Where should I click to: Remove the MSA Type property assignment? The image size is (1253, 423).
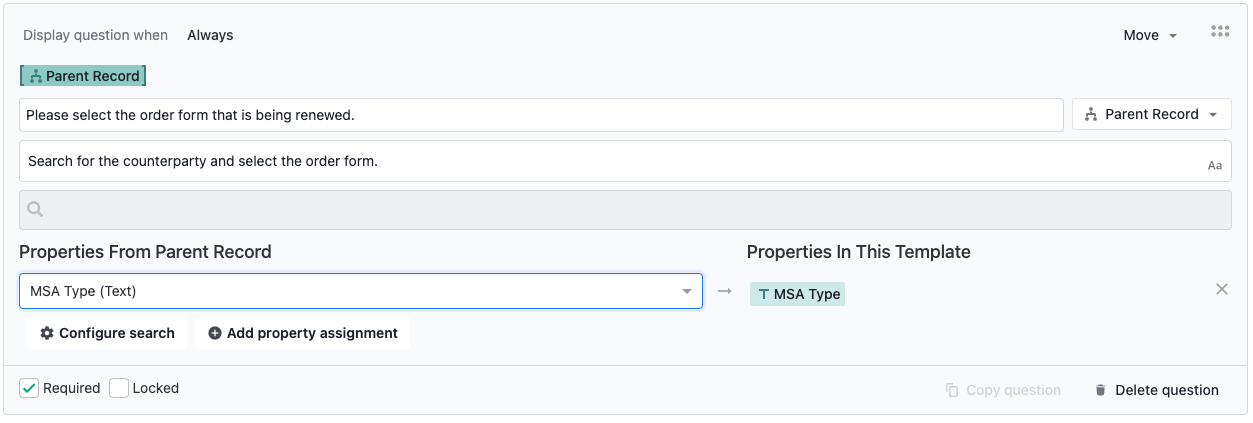point(1221,289)
